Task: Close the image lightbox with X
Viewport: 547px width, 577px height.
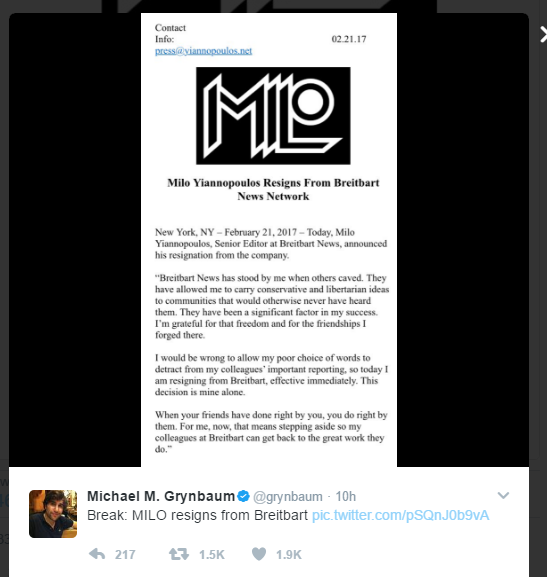Action: click(543, 35)
